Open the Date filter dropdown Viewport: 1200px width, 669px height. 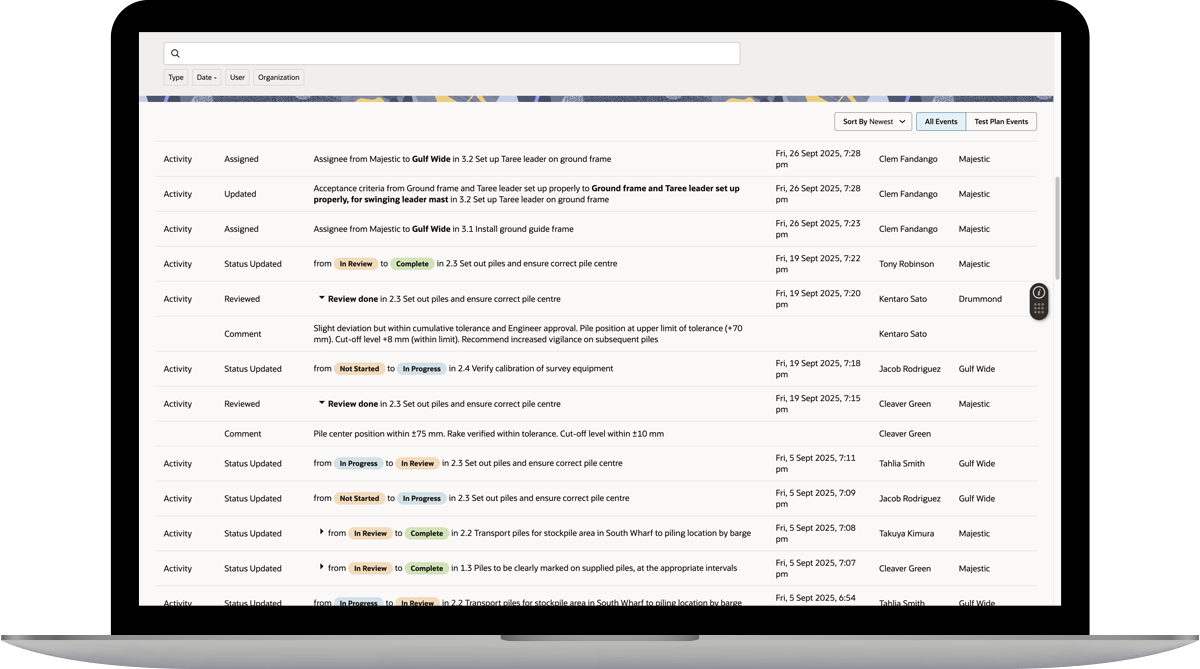tap(206, 77)
